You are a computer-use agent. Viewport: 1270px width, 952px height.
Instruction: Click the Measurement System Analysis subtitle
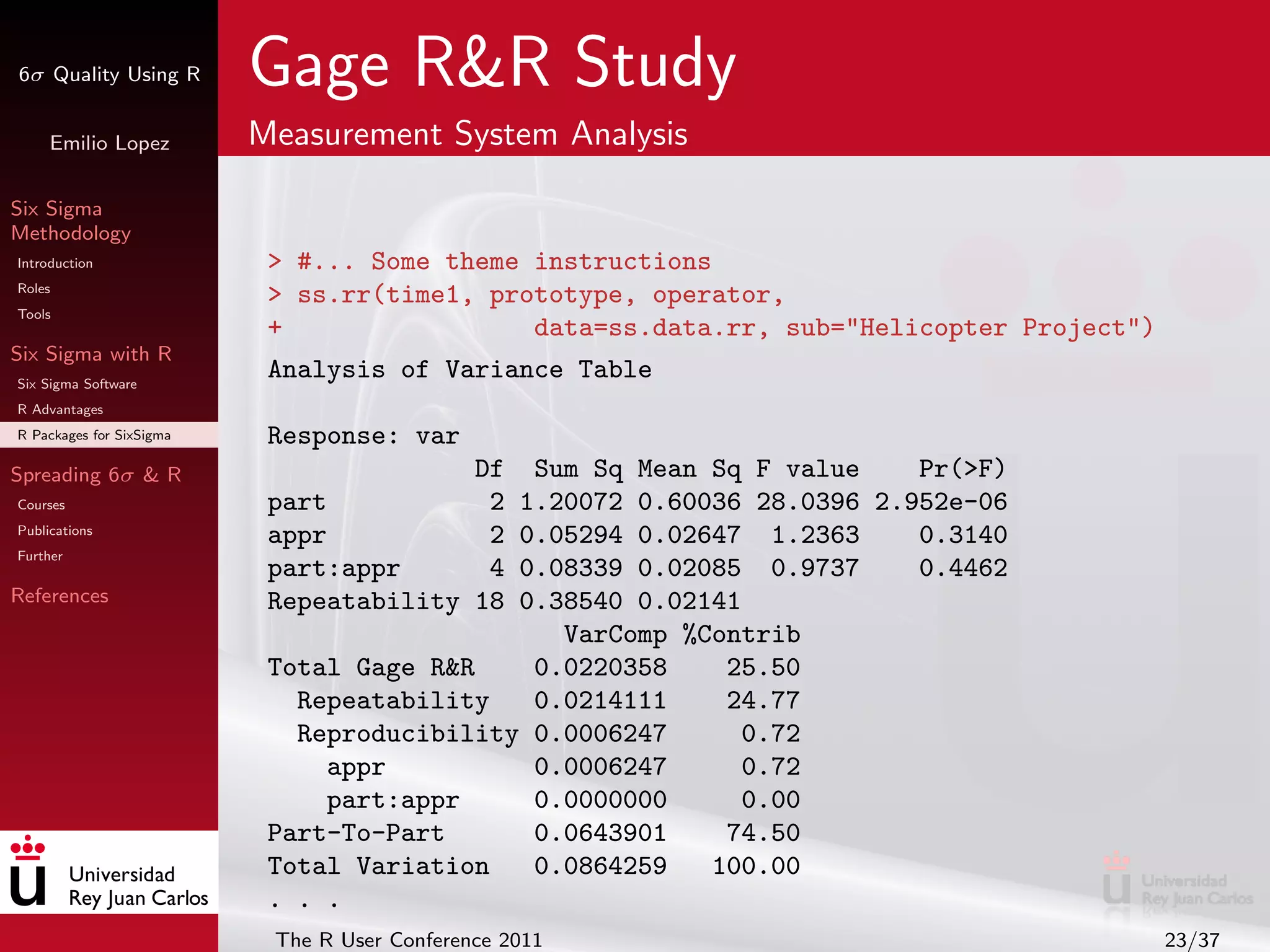pyautogui.click(x=468, y=134)
